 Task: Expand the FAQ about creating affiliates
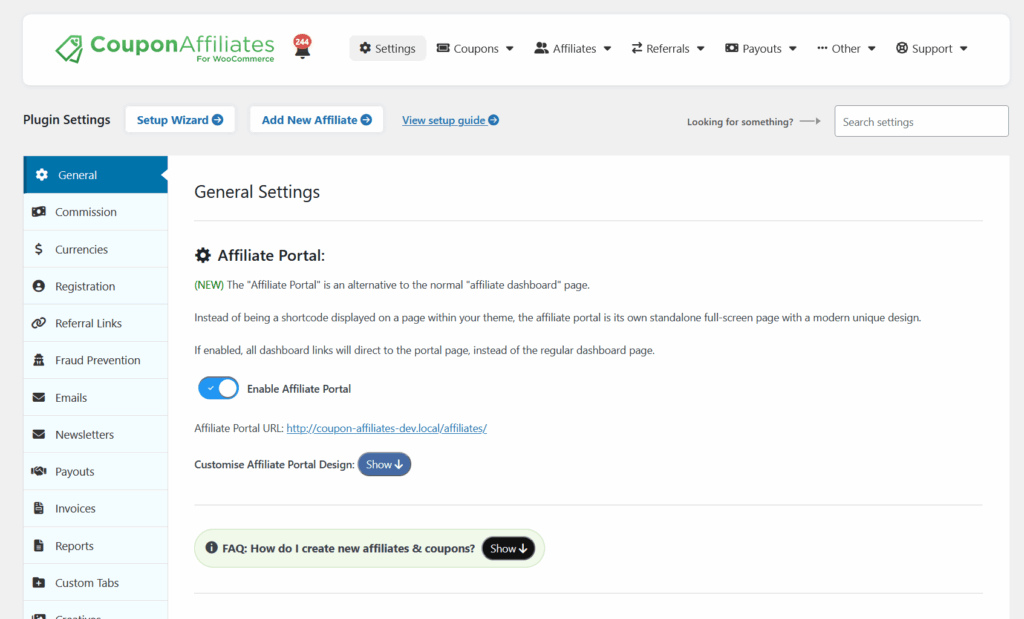click(x=508, y=548)
